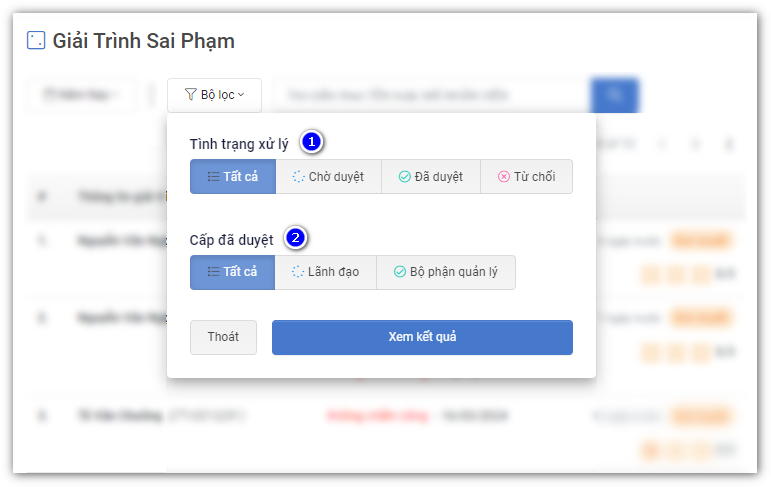Select the Bộ phận quản lý option
Image resolution: width=771 pixels, height=487 pixels.
point(445,272)
